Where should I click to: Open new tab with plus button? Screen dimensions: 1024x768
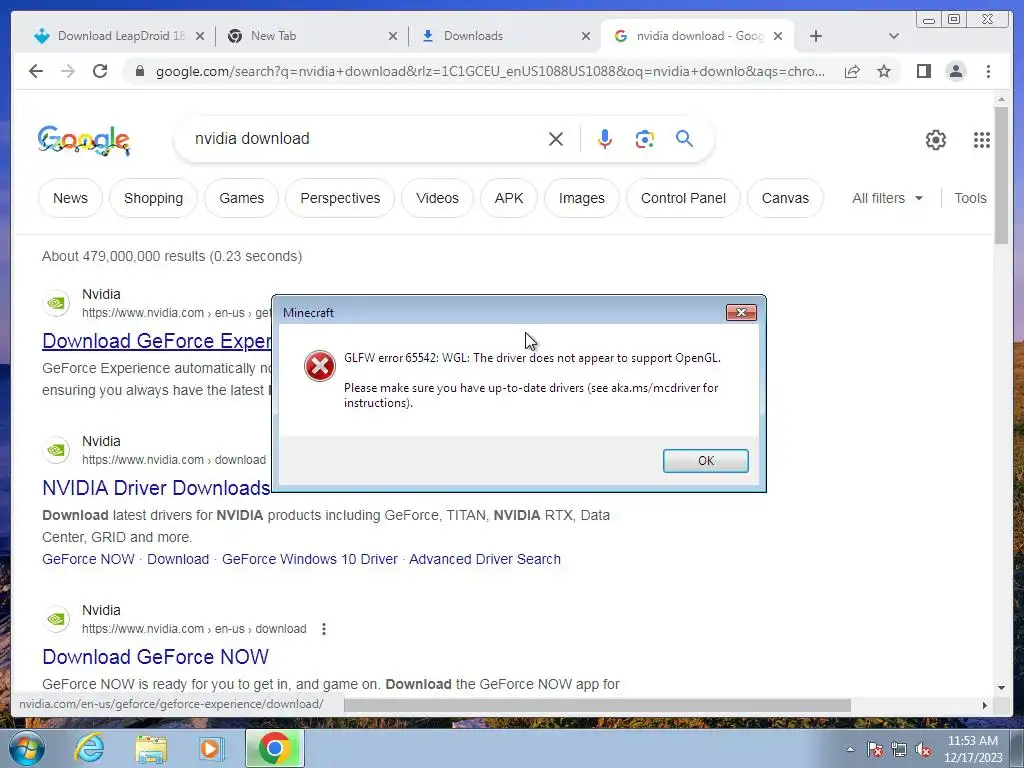click(x=816, y=36)
